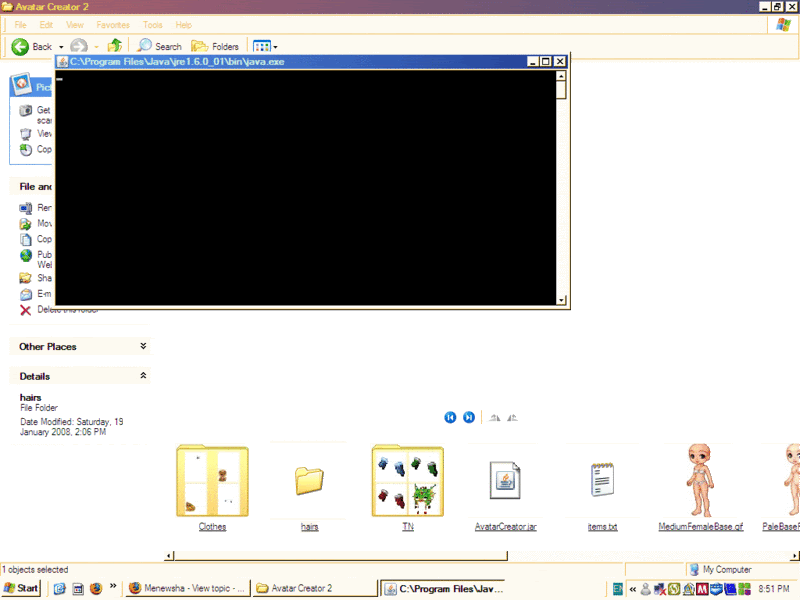
Task: Click the horizontal scrollbar thumb in file list
Action: click(341, 555)
